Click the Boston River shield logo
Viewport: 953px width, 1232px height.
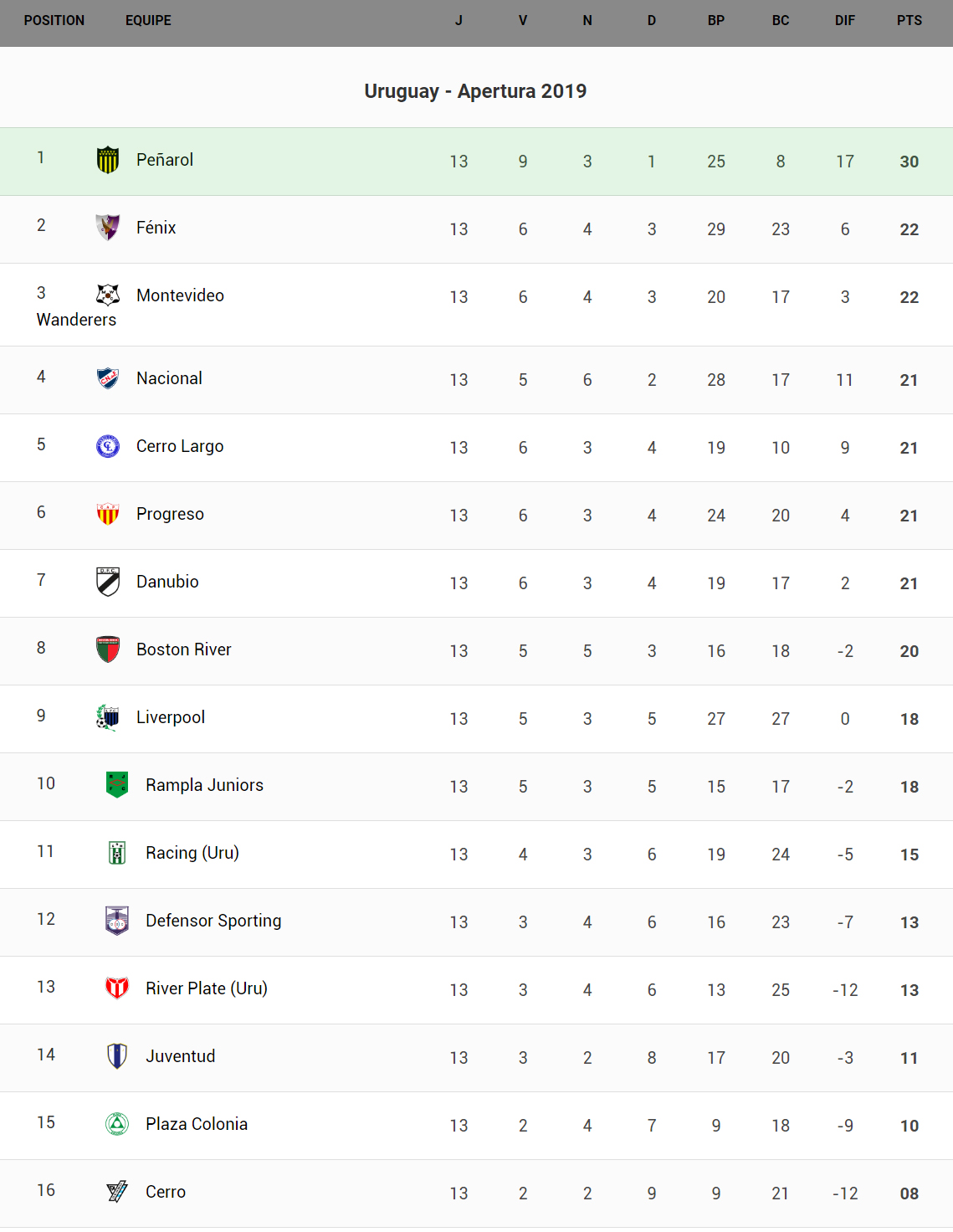coord(108,649)
